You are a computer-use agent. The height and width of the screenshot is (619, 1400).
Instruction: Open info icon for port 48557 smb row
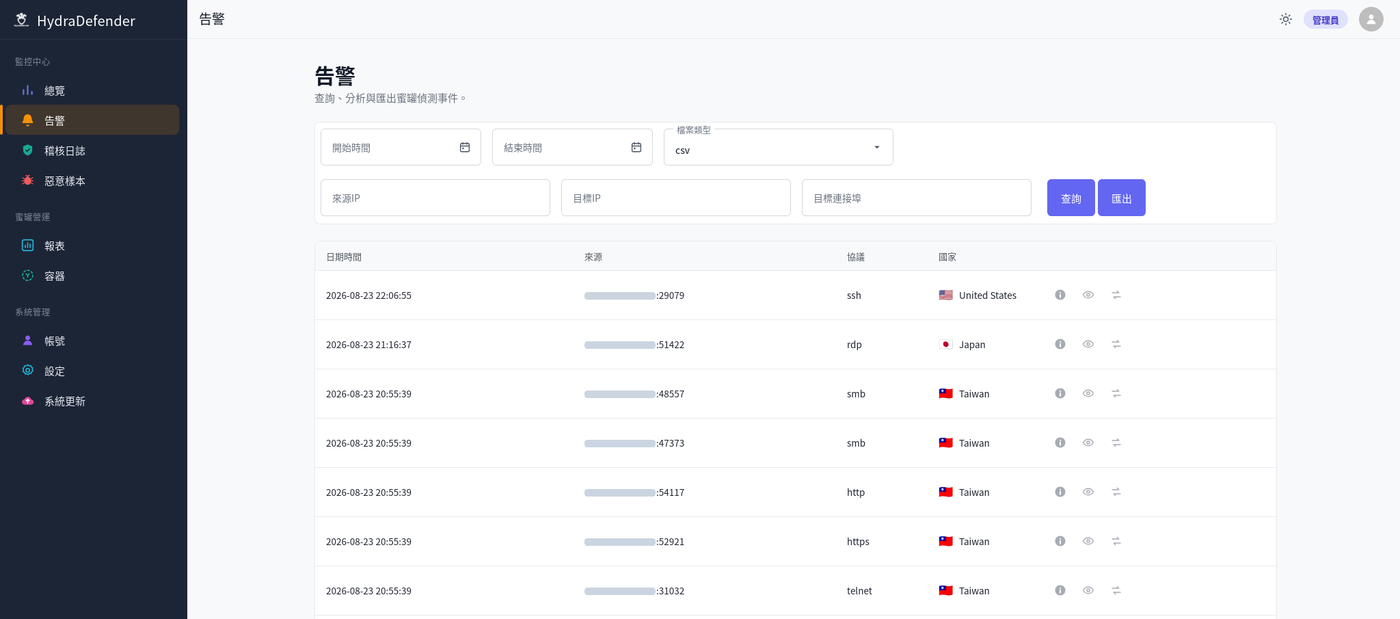(1060, 393)
